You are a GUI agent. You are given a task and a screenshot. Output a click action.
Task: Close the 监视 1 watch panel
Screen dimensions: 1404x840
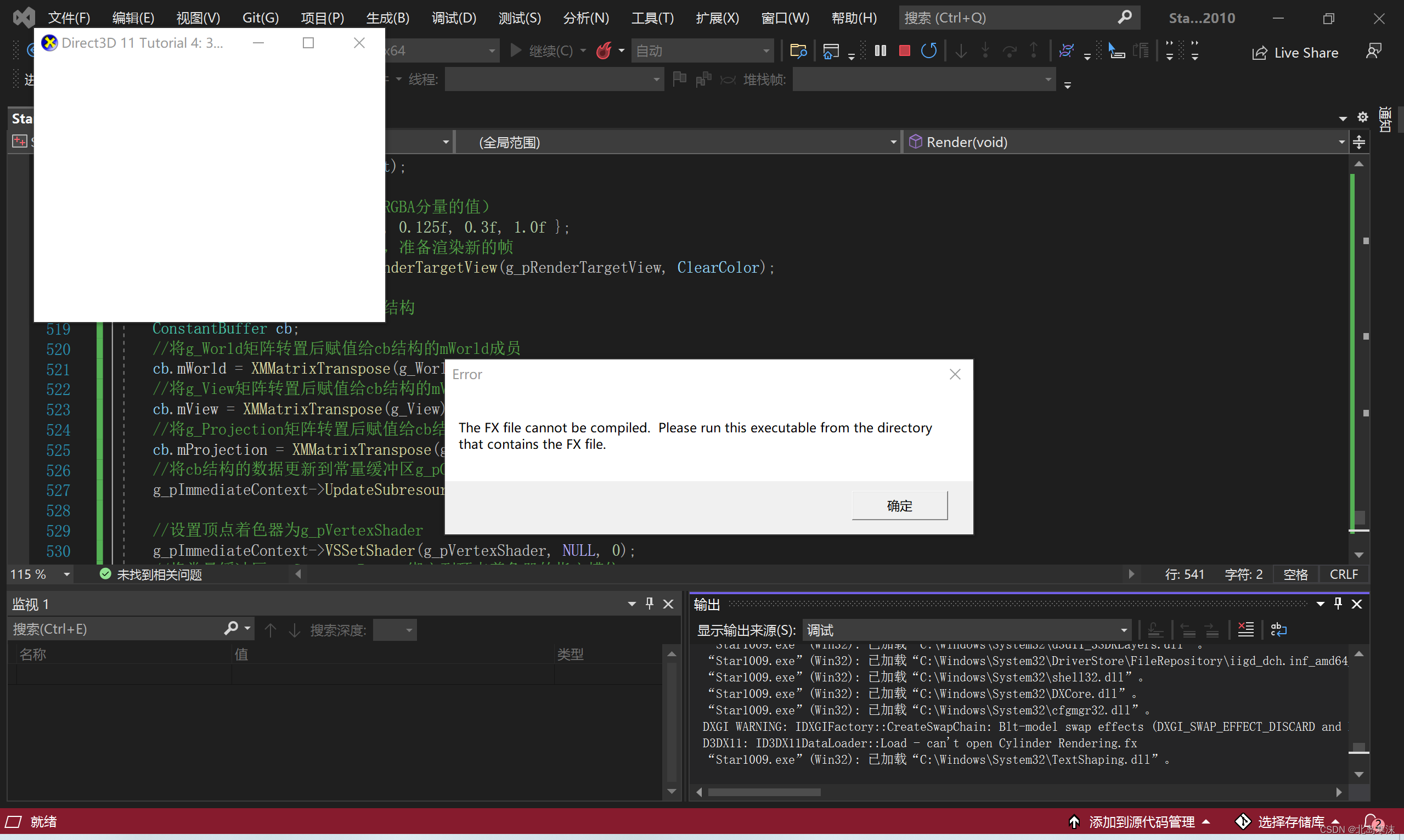click(668, 604)
